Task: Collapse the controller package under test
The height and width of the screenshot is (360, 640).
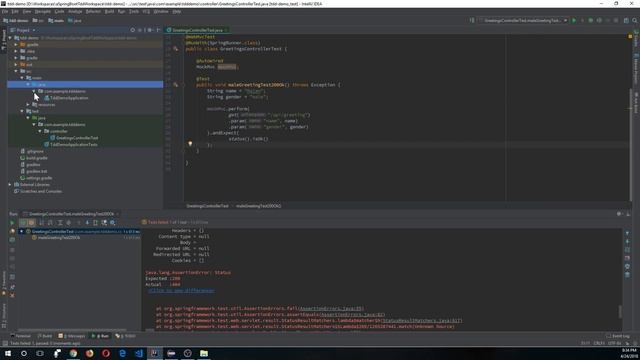Action: click(40, 131)
